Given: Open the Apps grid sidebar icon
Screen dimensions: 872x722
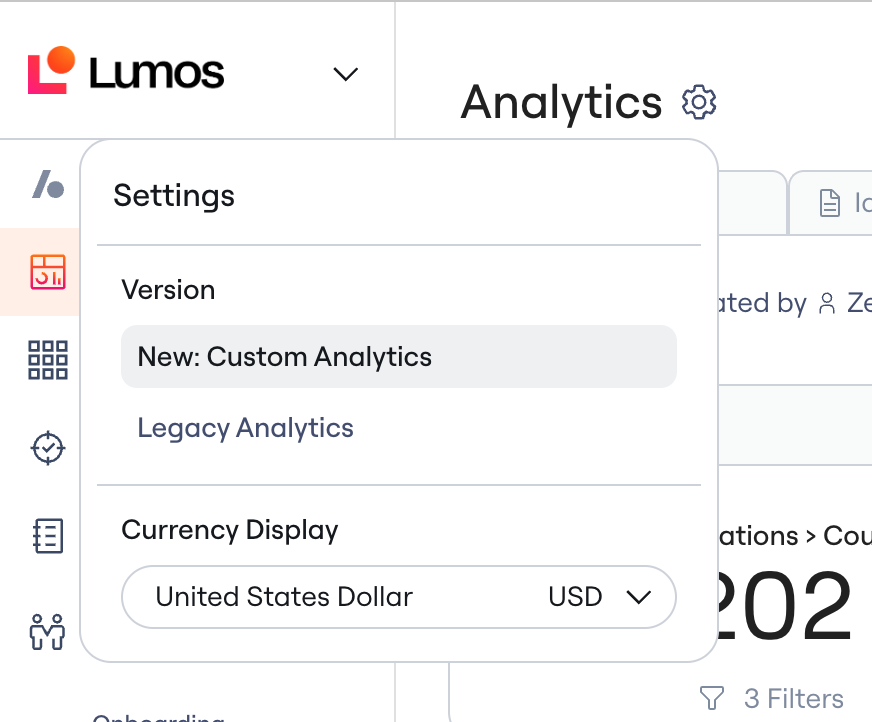Looking at the screenshot, I should (48, 360).
